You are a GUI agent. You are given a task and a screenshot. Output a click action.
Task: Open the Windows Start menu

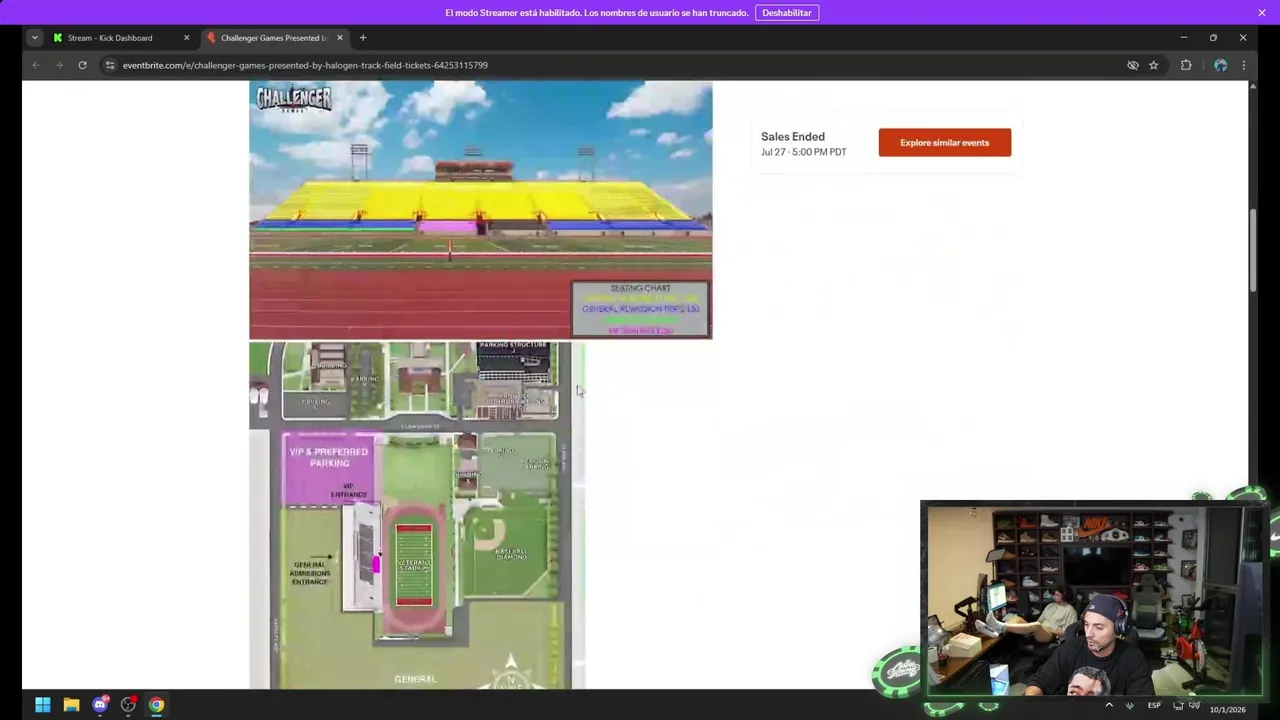click(x=43, y=705)
